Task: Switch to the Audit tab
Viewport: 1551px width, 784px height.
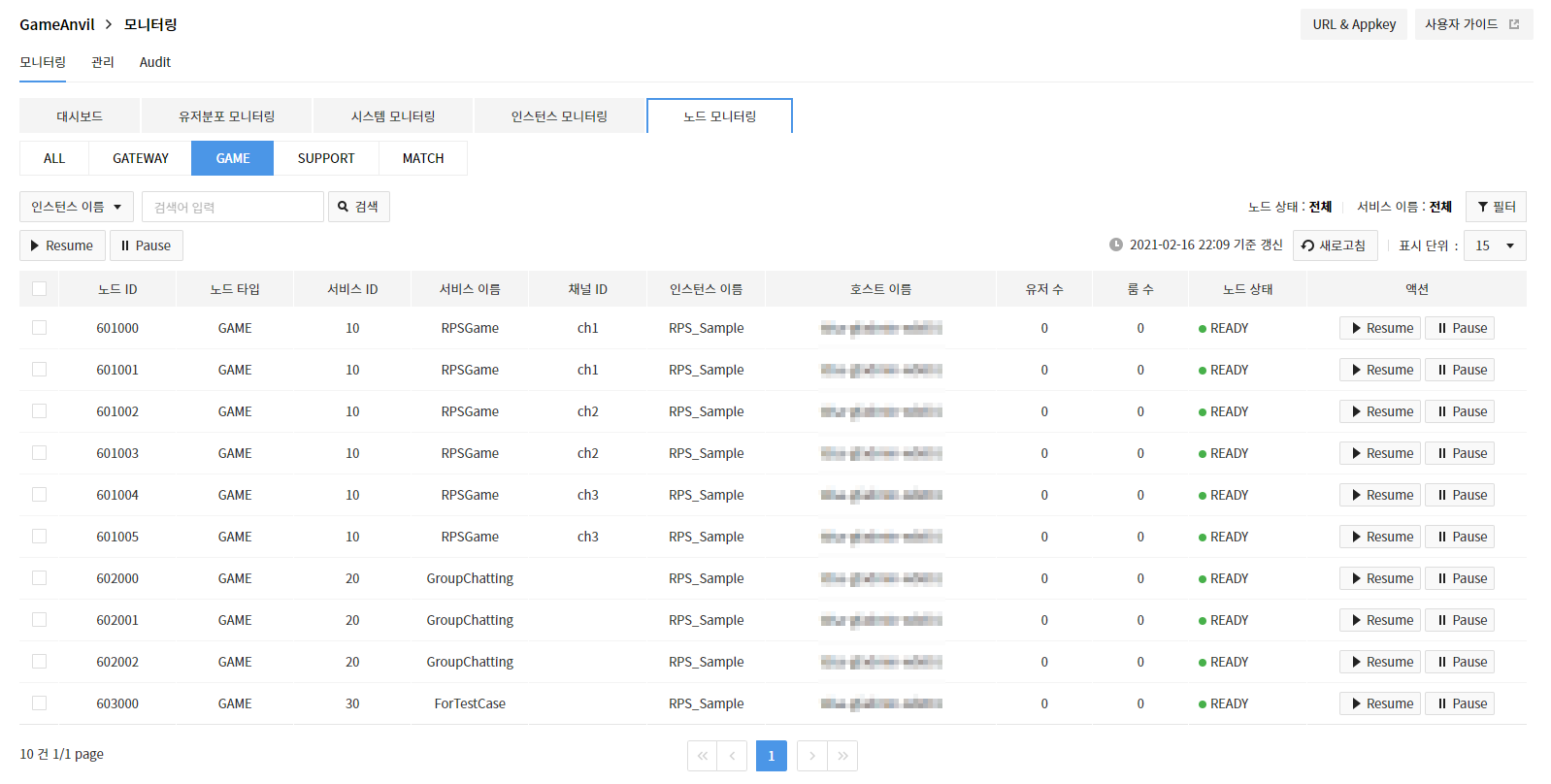Action: (155, 62)
